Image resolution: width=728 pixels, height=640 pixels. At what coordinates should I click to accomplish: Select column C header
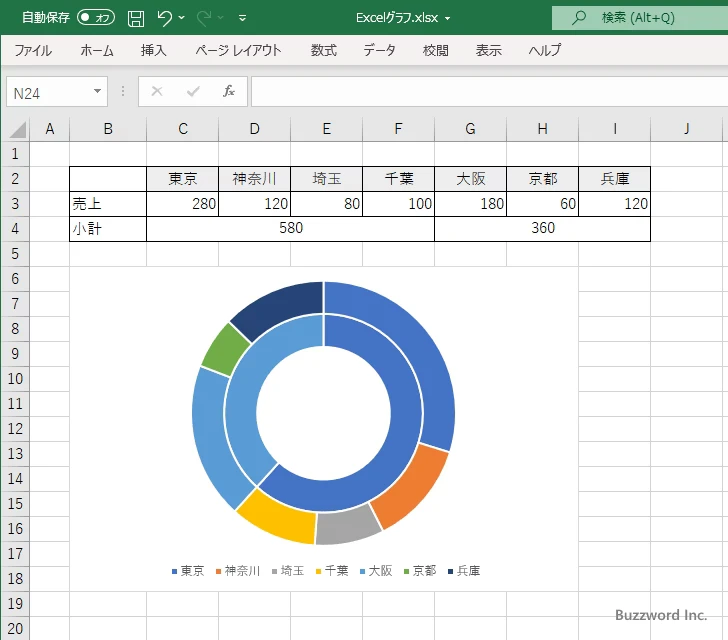[182, 129]
